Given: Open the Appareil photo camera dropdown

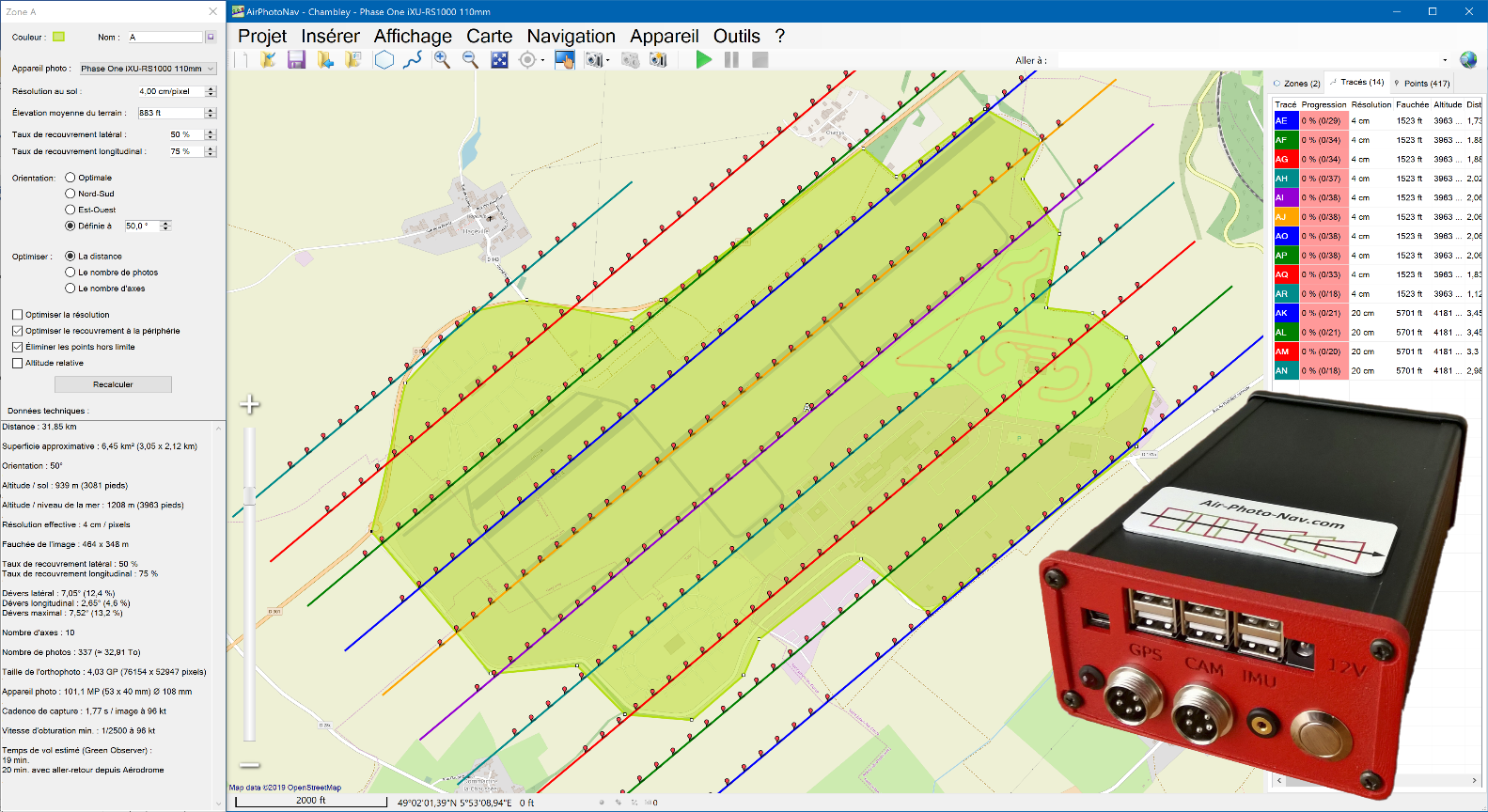Looking at the screenshot, I should 147,69.
